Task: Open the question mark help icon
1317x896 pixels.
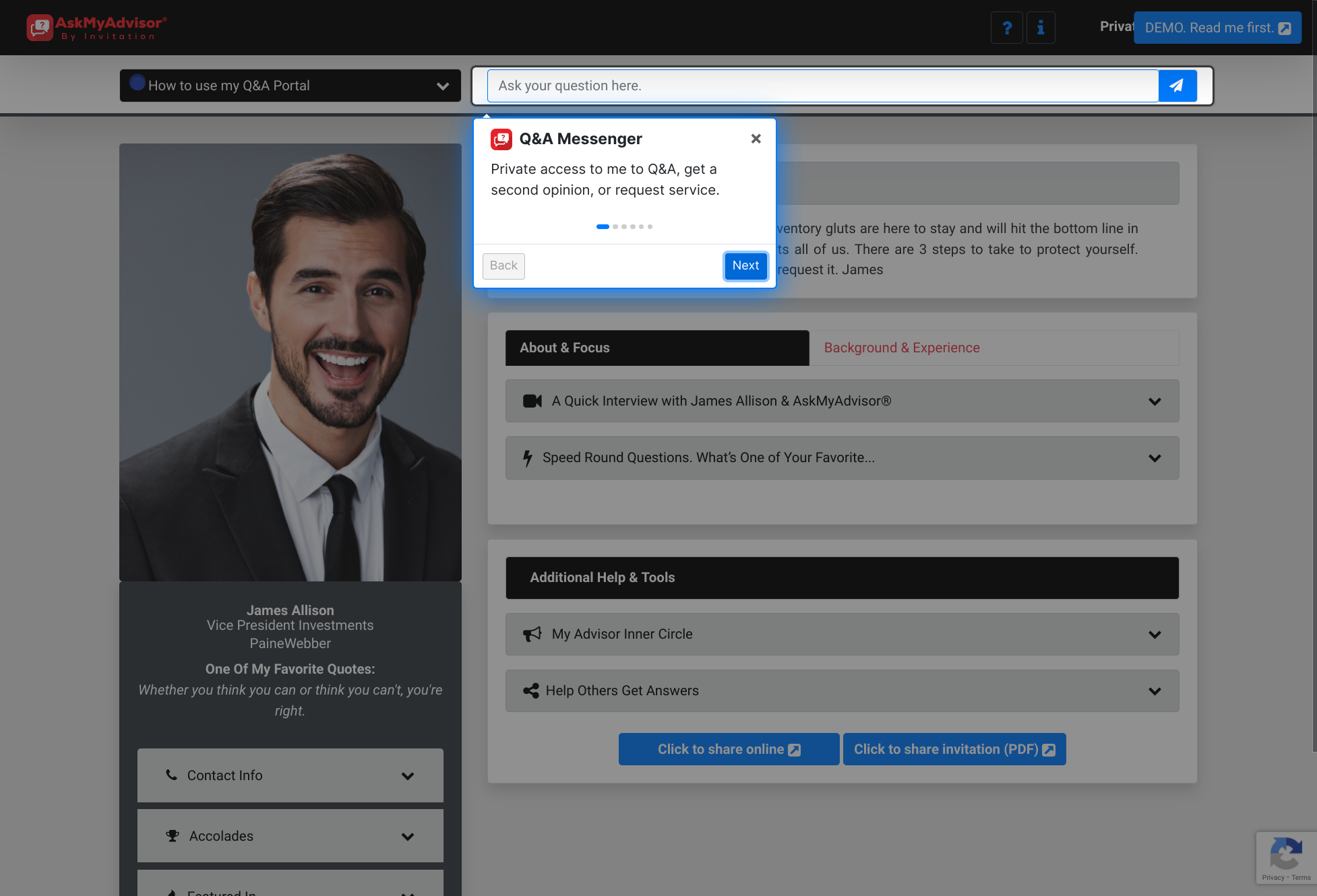Action: point(1007,28)
